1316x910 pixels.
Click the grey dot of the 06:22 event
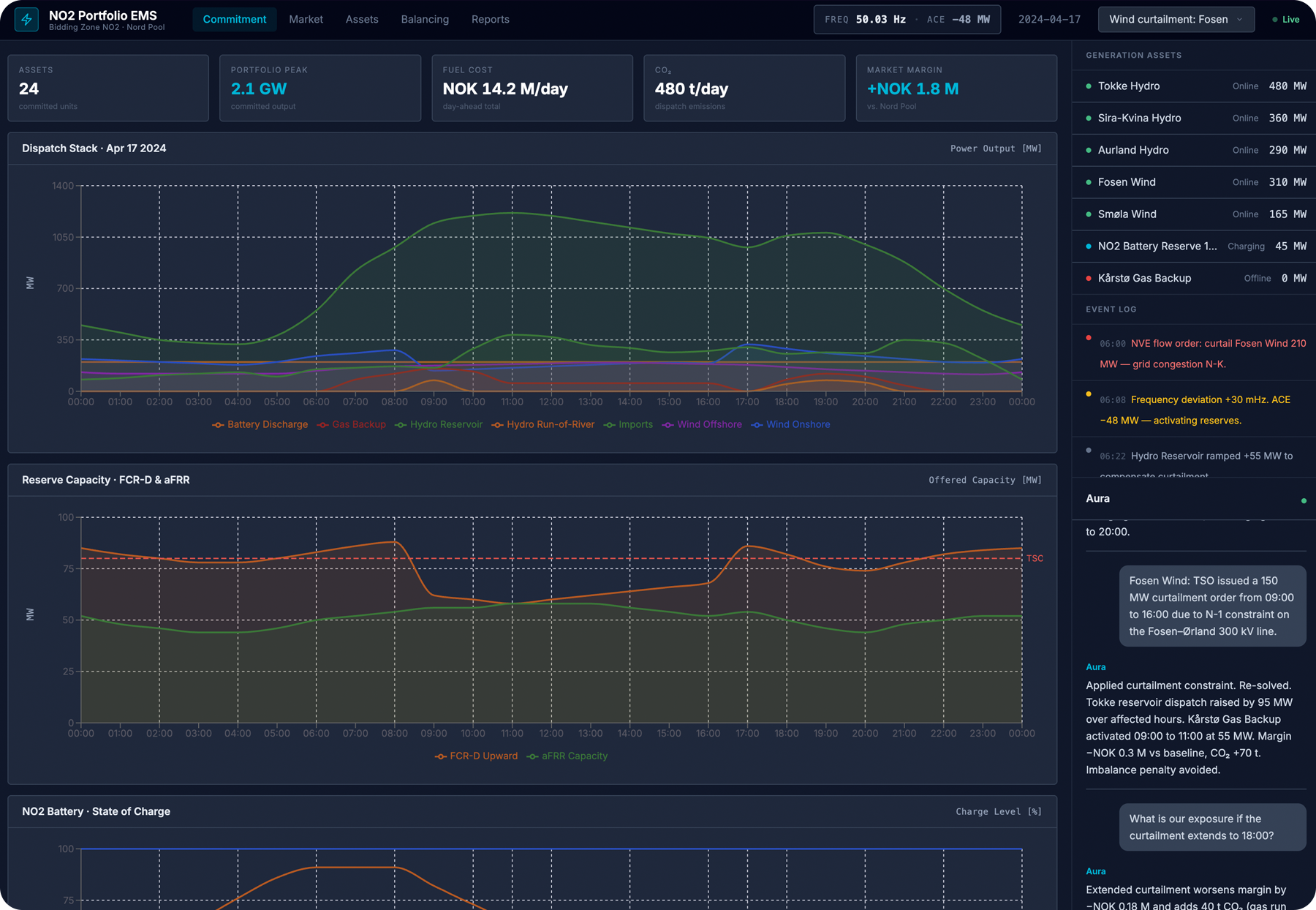(1089, 451)
